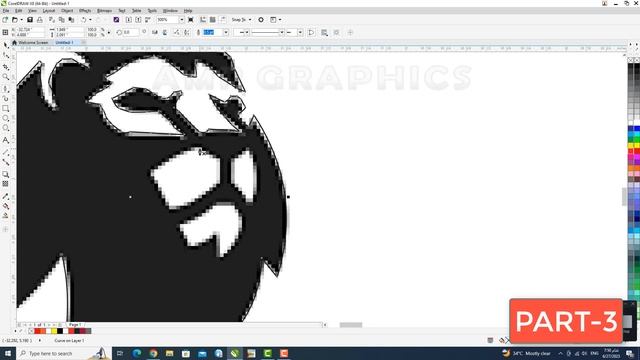Switch to the Untitled-1 document tab

click(64, 42)
